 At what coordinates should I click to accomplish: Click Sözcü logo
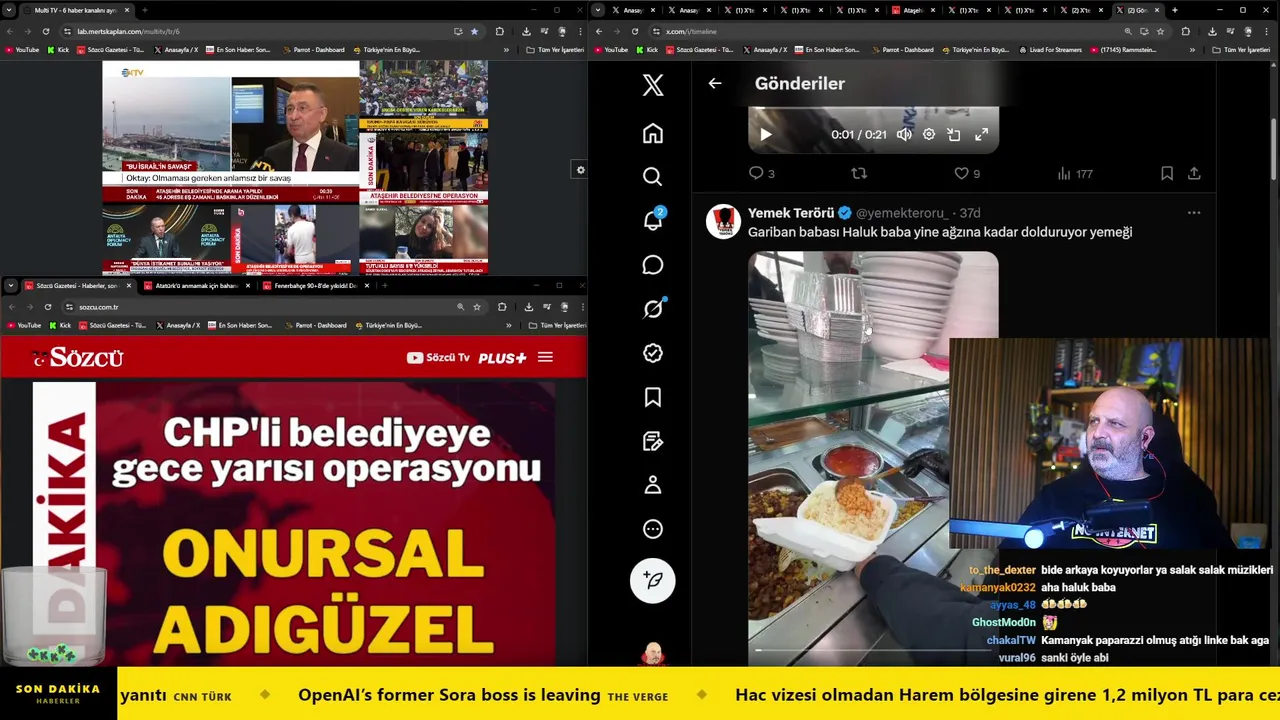click(78, 358)
